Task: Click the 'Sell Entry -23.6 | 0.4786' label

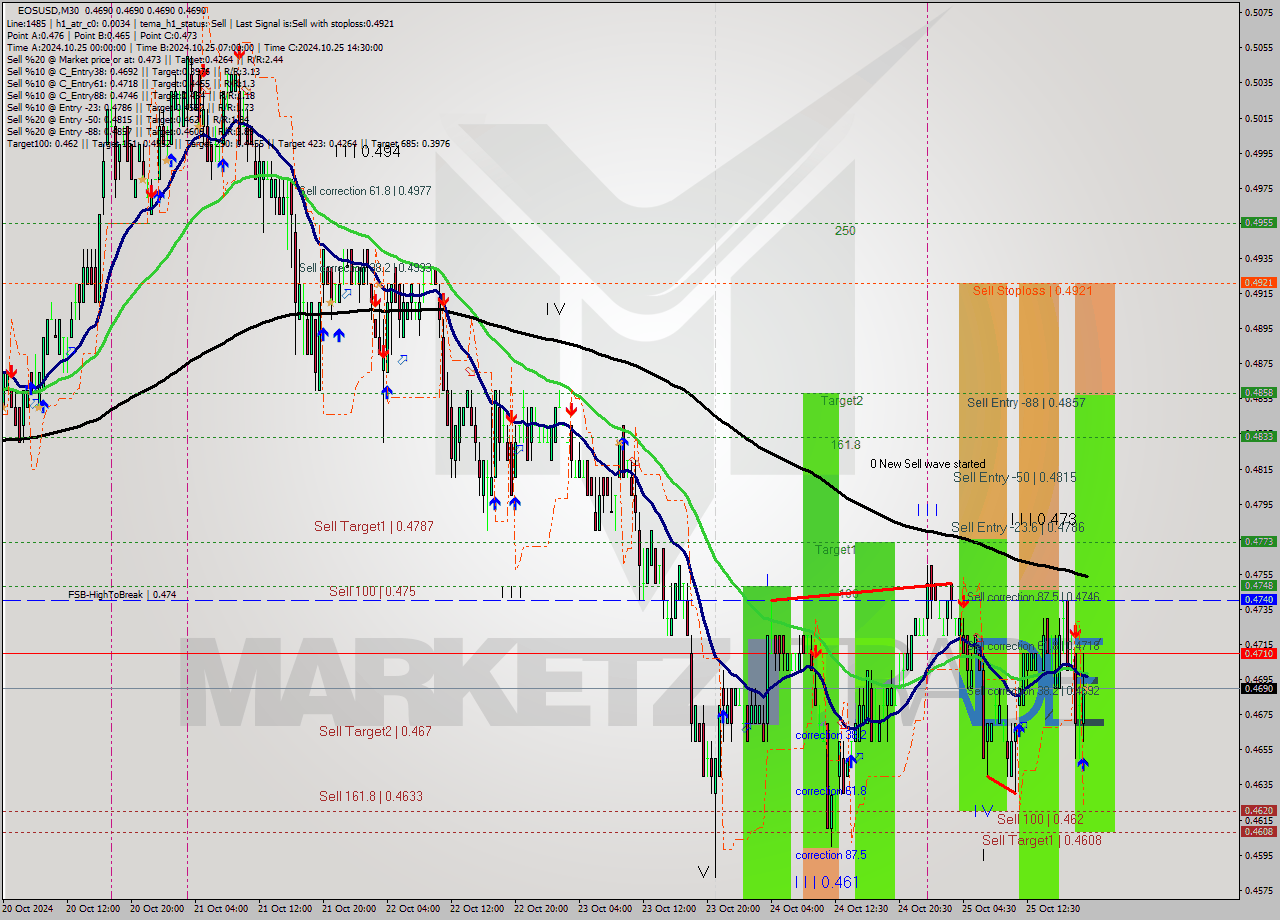Action: coord(1017,527)
